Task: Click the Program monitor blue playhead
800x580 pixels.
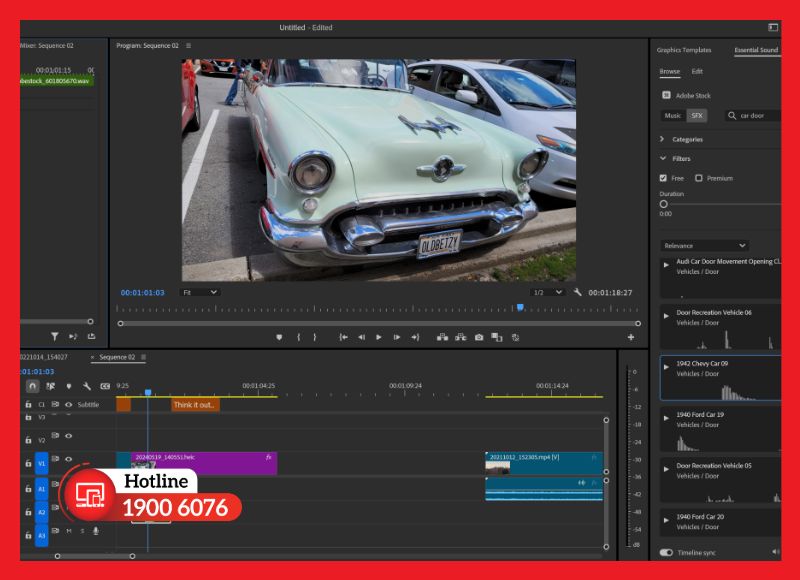Action: tap(520, 308)
